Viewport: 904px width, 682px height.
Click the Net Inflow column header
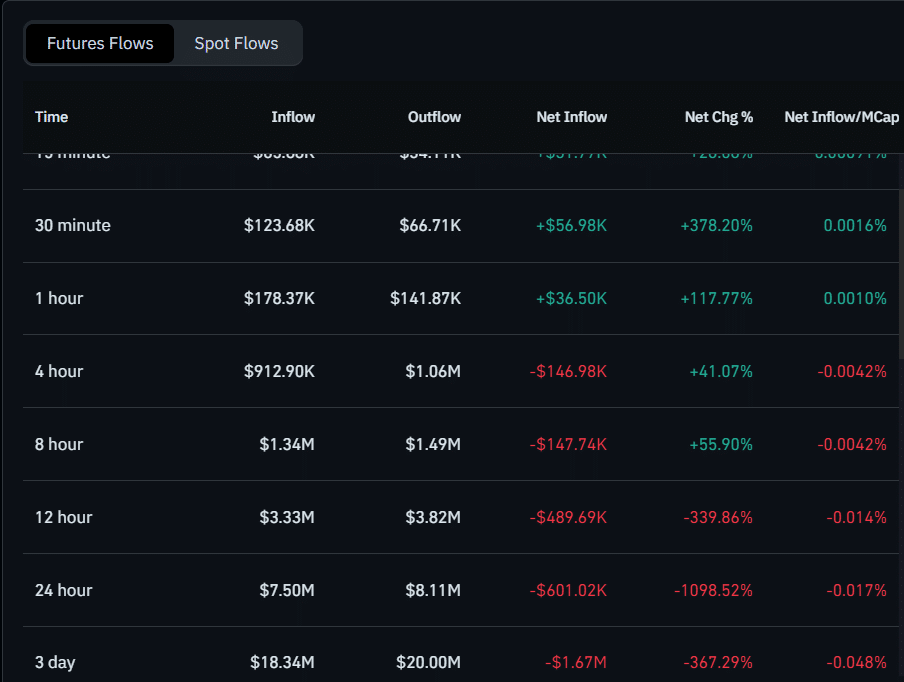(572, 116)
